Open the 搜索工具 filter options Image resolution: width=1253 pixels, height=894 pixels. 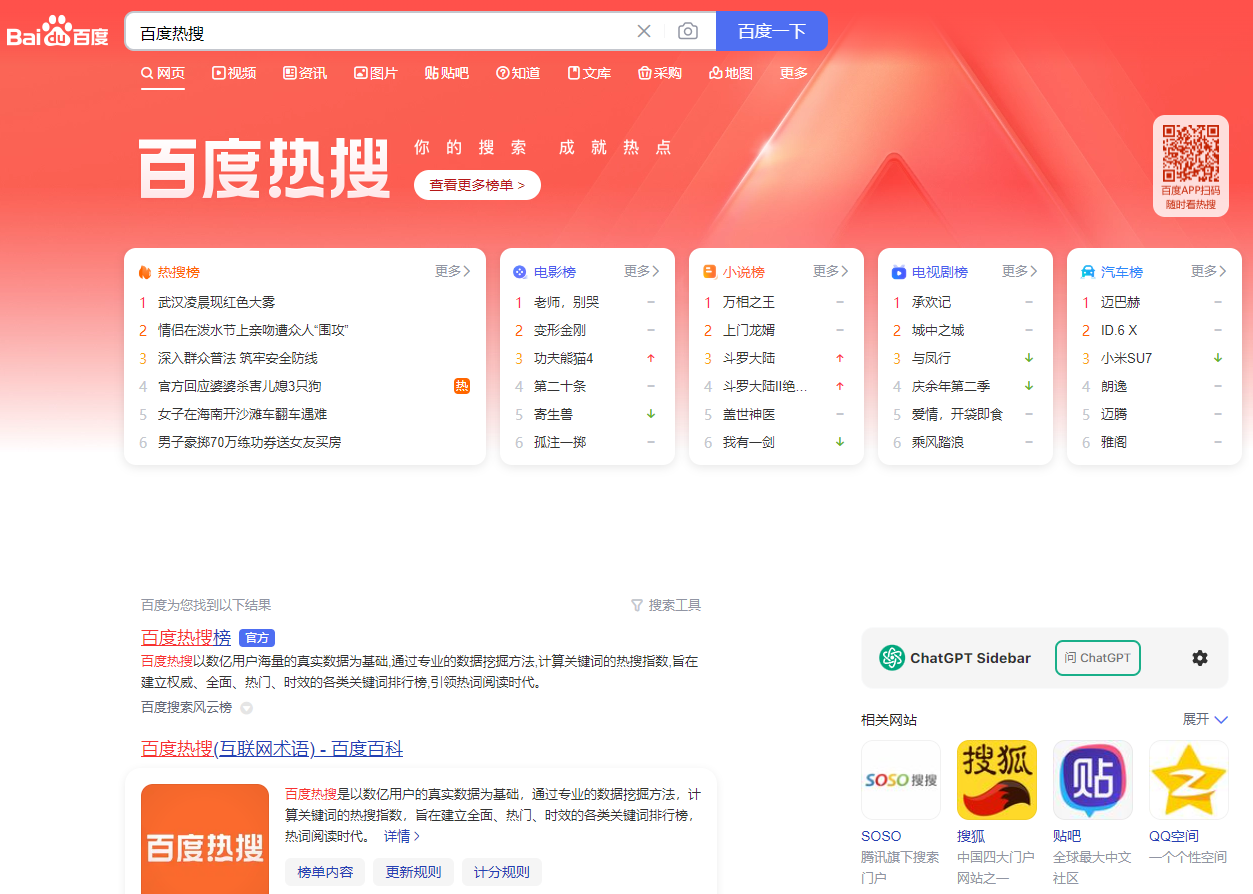[x=666, y=605]
